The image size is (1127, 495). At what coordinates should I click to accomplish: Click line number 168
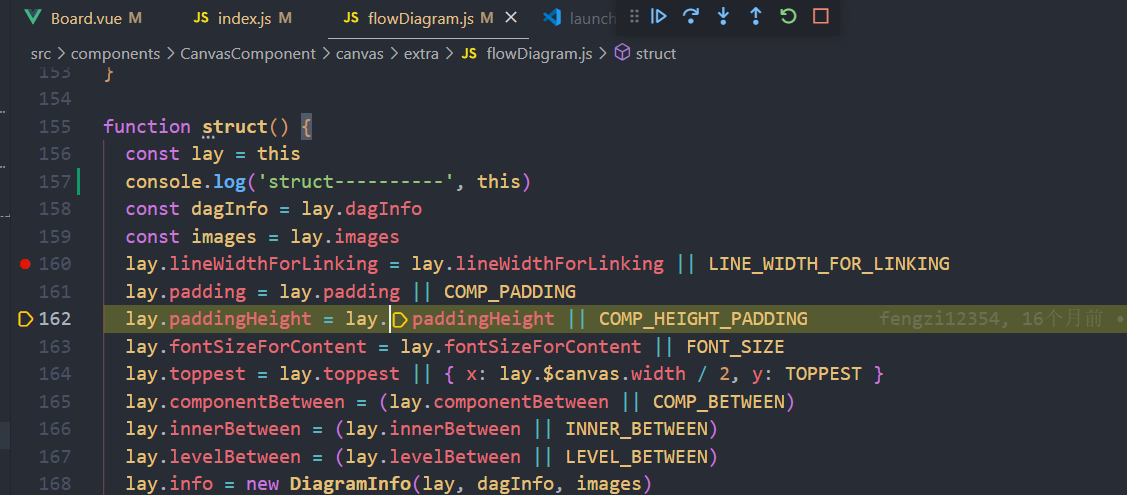(55, 484)
